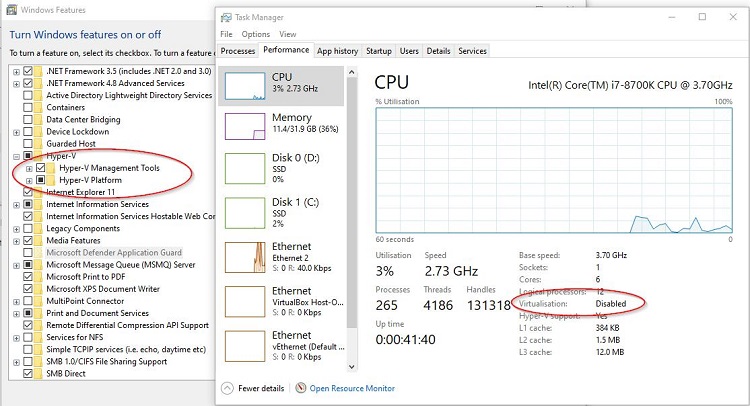
Task: Switch to Details tab
Action: pos(438,51)
